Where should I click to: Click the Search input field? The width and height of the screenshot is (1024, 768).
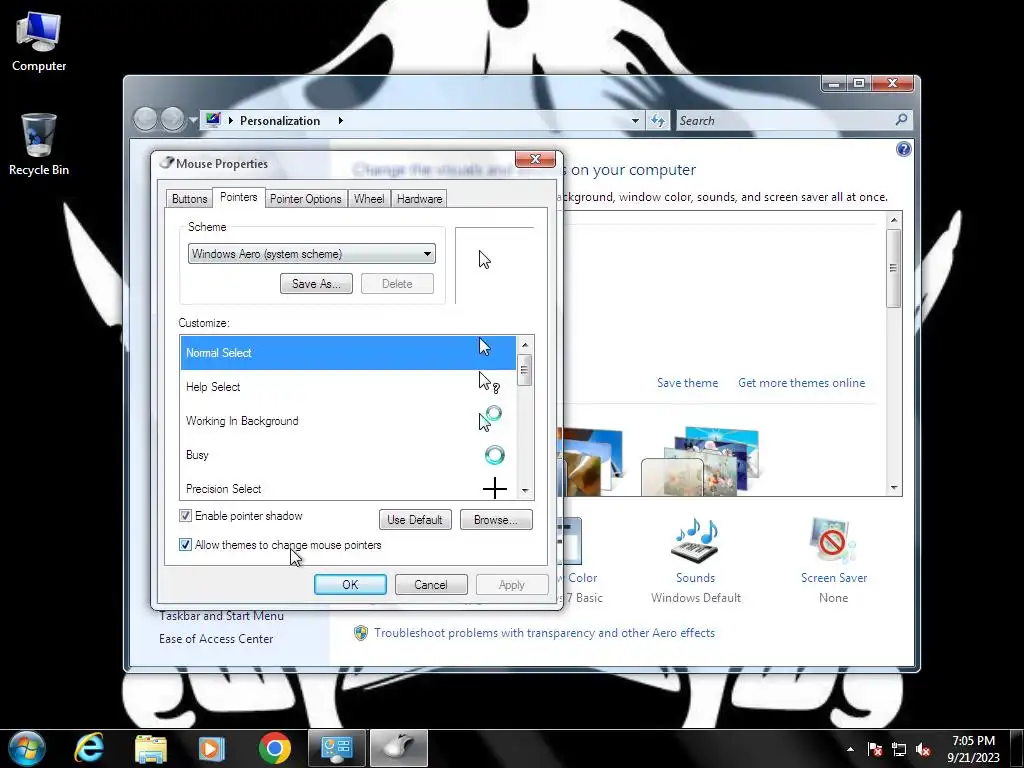coord(784,120)
